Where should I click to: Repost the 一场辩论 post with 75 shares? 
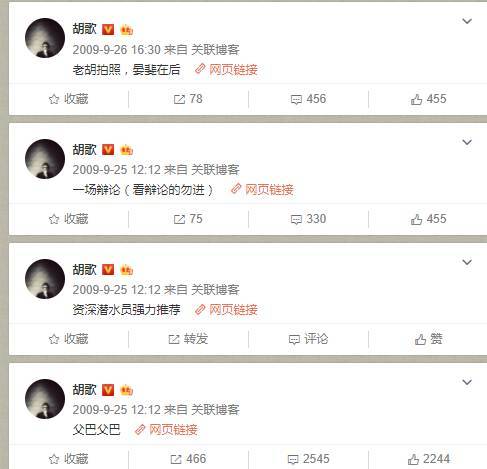[188, 219]
